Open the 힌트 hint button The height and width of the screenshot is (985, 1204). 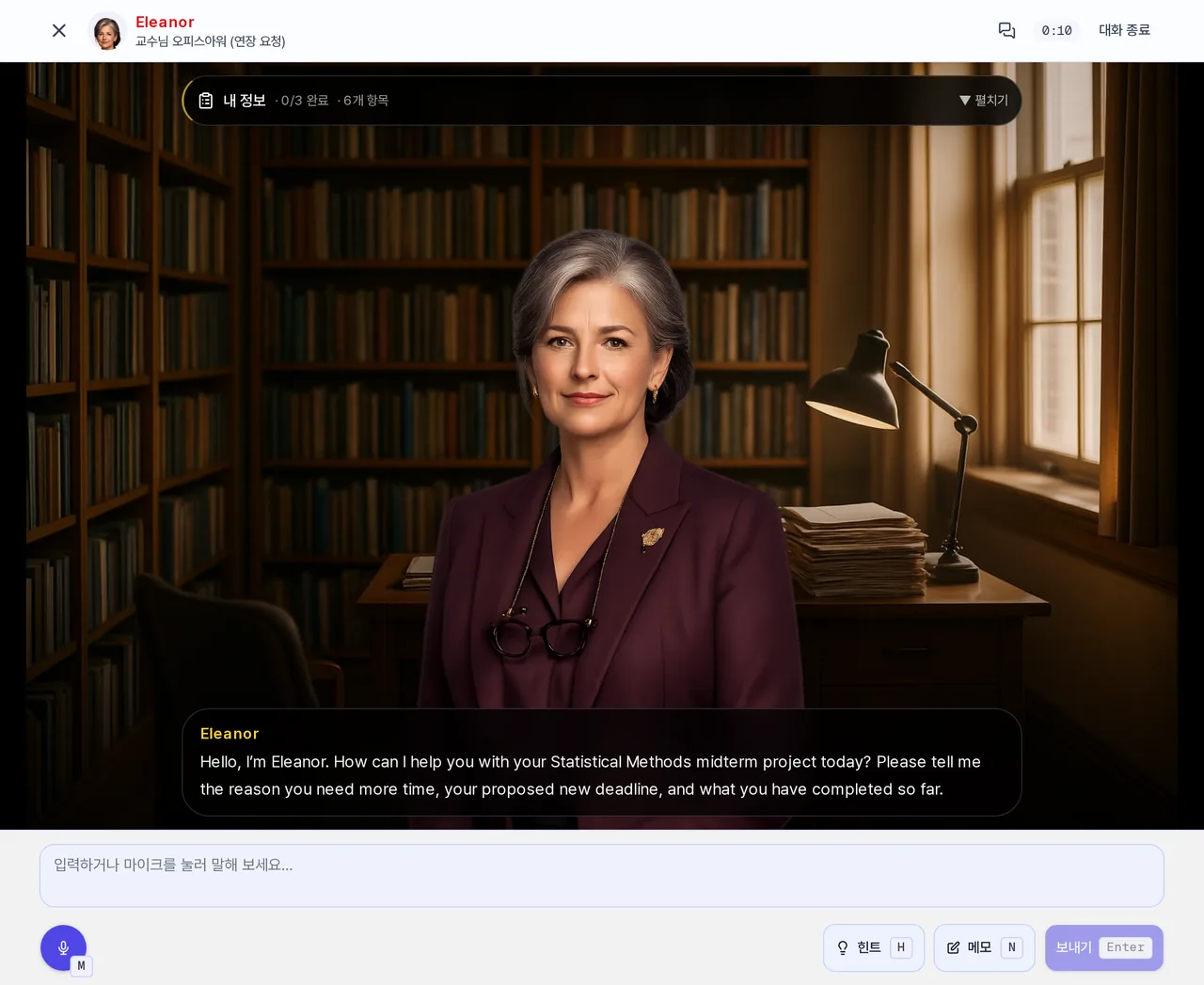tap(874, 948)
